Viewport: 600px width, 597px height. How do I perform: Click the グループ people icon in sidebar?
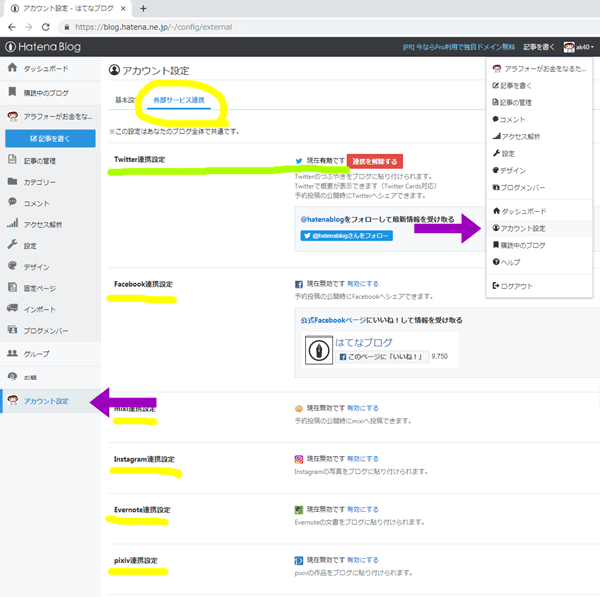(12, 353)
